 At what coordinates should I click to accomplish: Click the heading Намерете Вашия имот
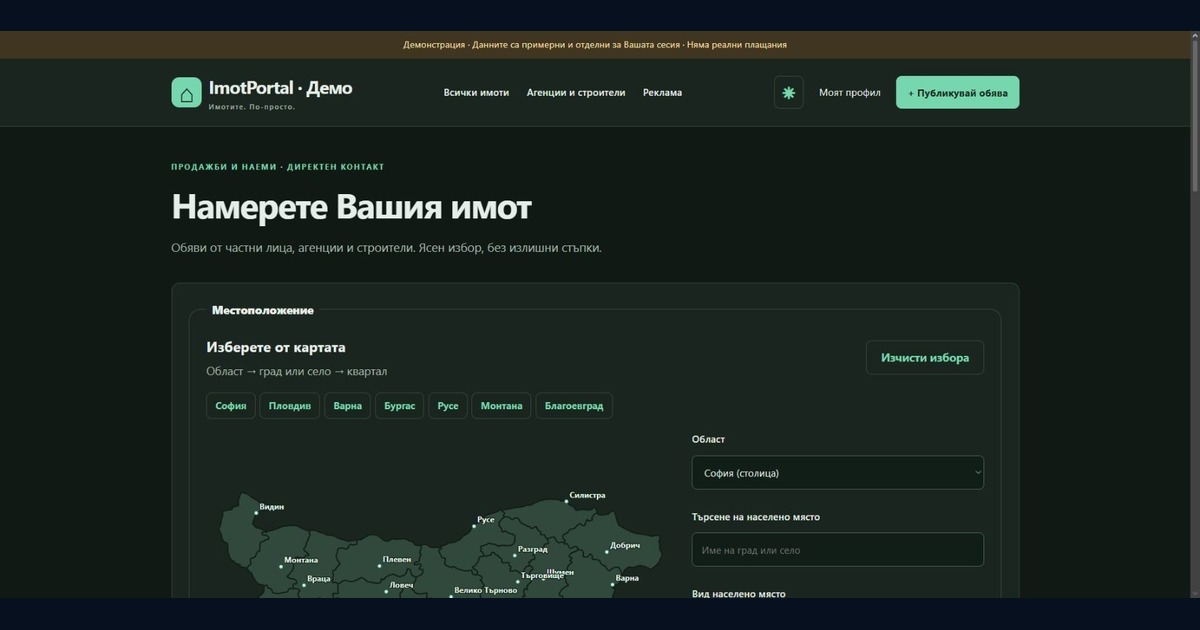[352, 207]
